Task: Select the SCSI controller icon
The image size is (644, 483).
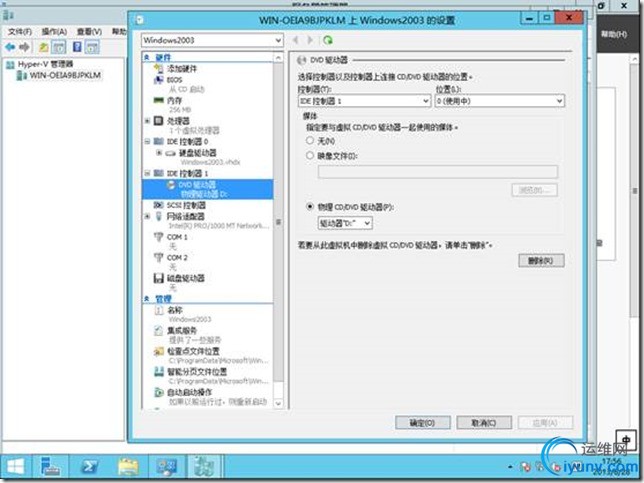Action: point(159,205)
